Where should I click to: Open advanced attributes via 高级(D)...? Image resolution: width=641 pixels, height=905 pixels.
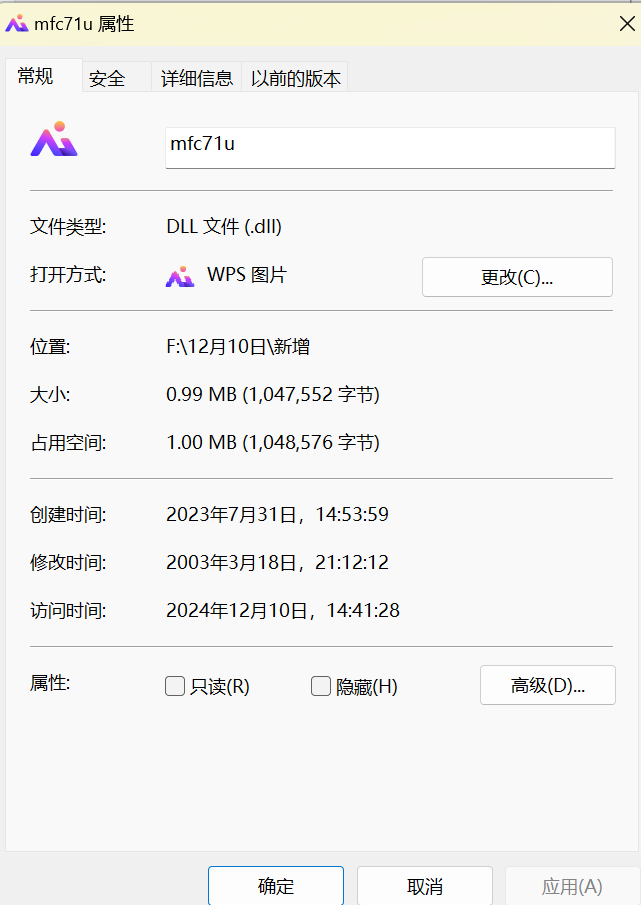tap(547, 685)
